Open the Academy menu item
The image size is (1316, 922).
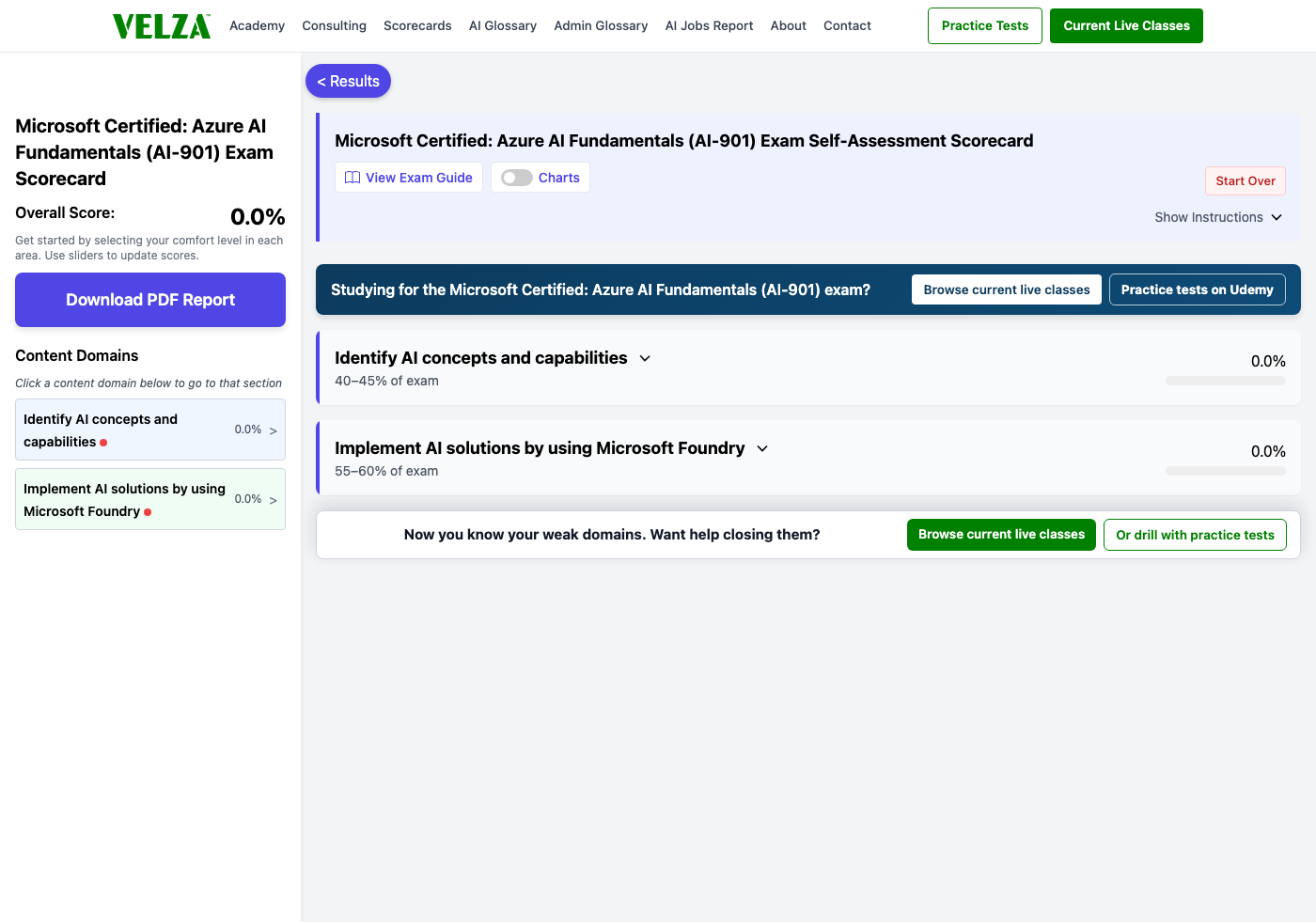point(257,26)
